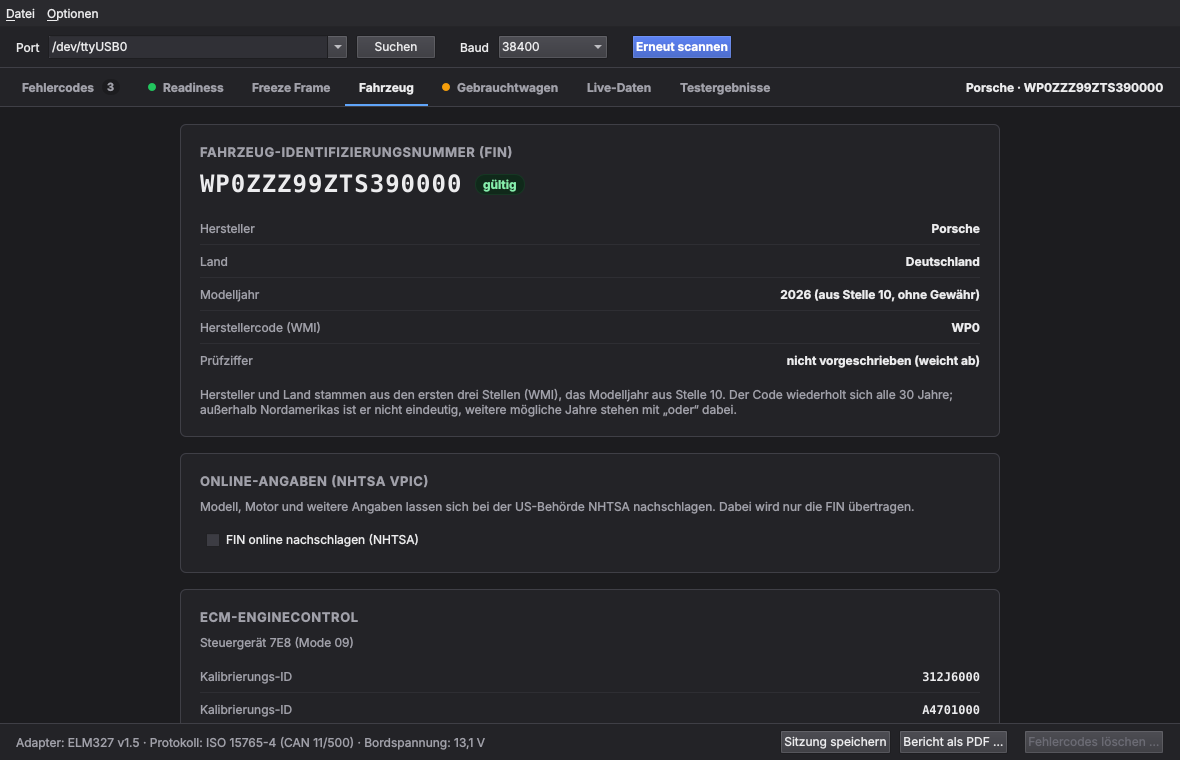Click Bericht als PDF button
Screen dimensions: 1180x760
click(953, 742)
